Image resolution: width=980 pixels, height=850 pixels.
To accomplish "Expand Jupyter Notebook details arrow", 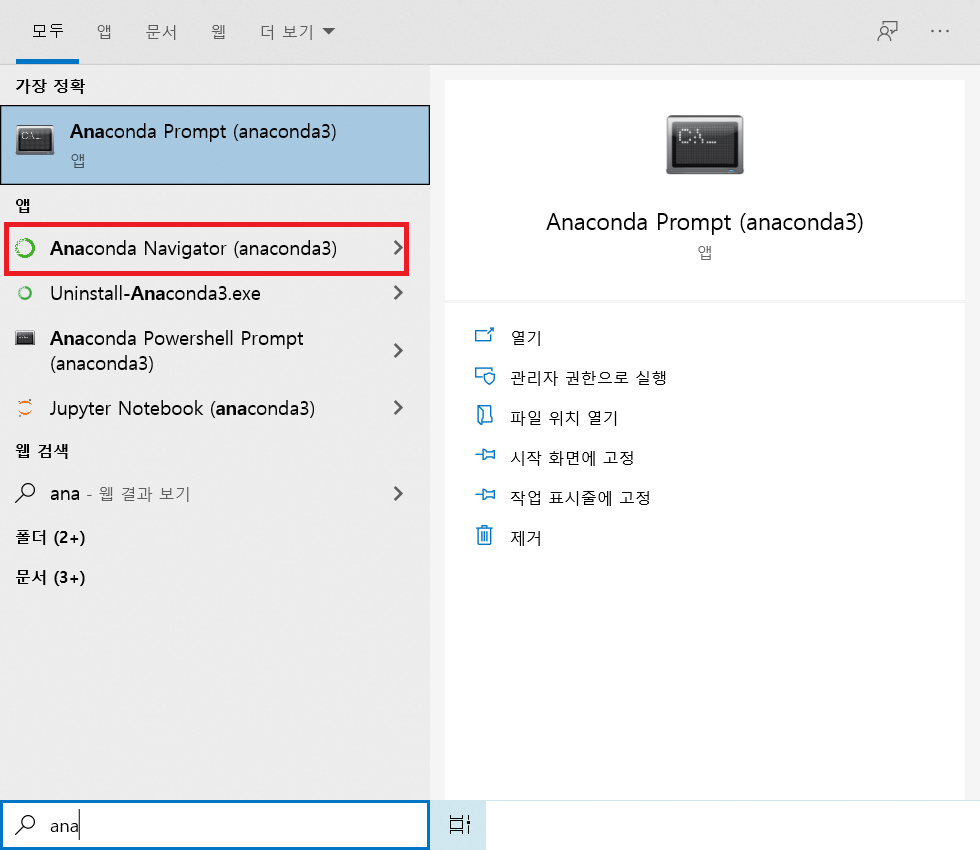I will [x=398, y=408].
